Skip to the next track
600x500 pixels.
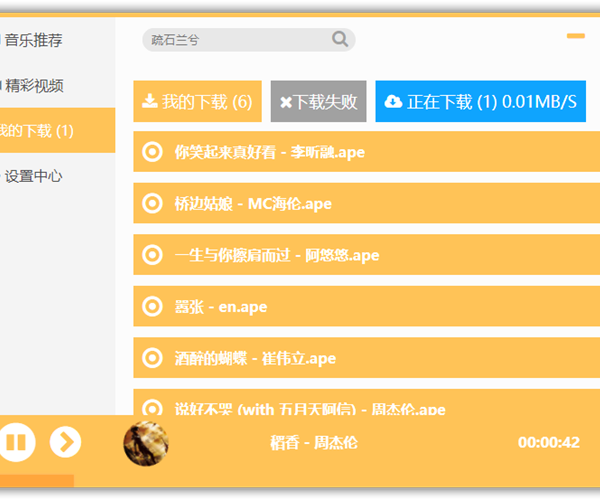coord(65,442)
